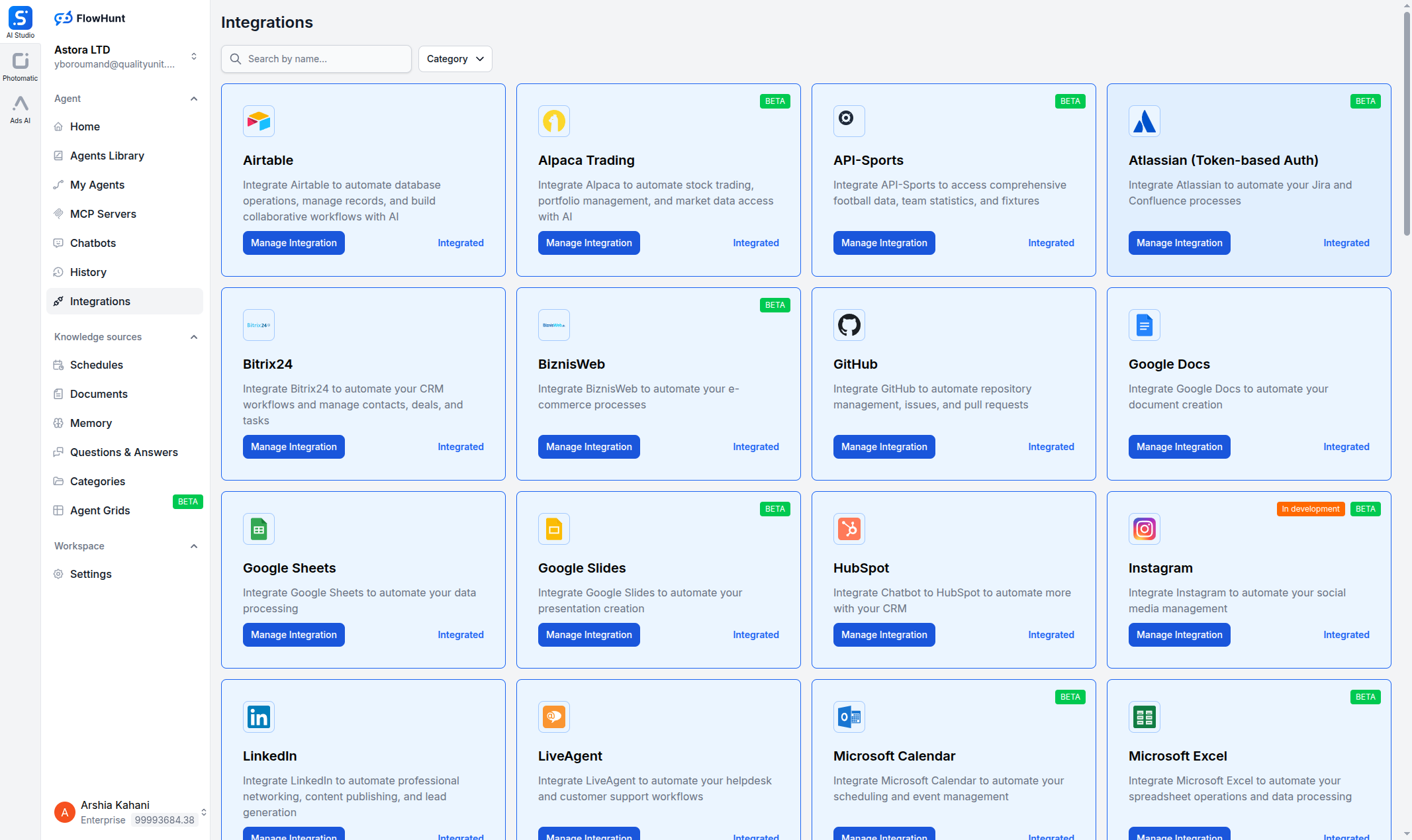
Task: Open the Category filter dropdown
Action: tap(455, 58)
